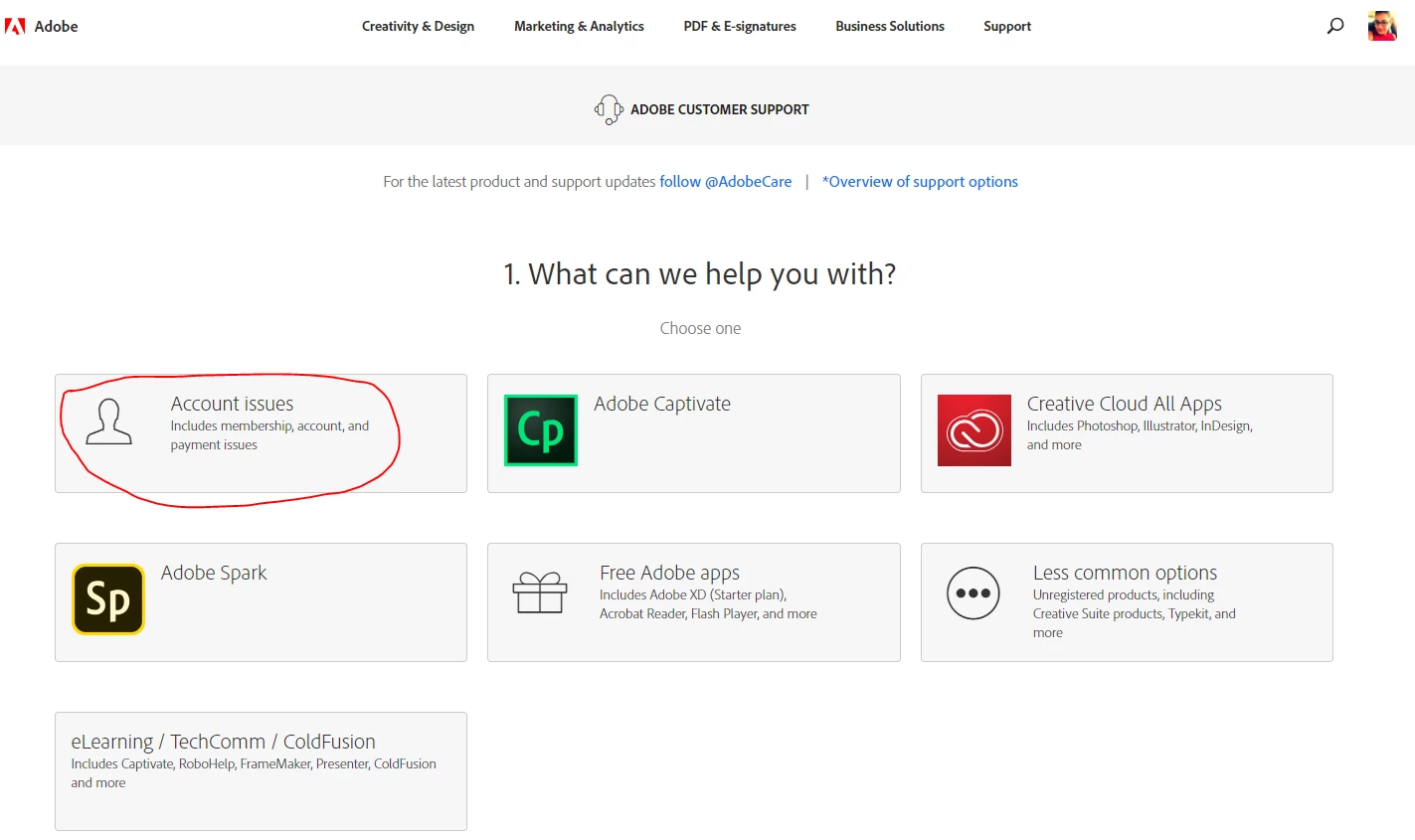Click the Adobe wordmark text
Image resolution: width=1415 pixels, height=840 pixels.
56,27
